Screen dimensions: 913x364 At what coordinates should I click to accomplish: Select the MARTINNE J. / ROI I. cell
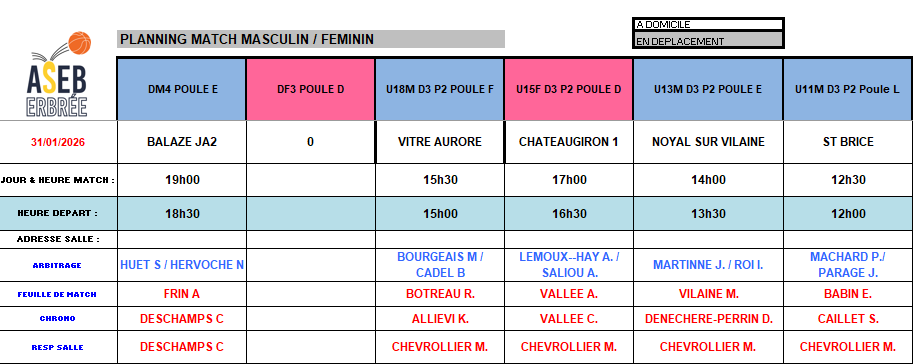point(708,265)
